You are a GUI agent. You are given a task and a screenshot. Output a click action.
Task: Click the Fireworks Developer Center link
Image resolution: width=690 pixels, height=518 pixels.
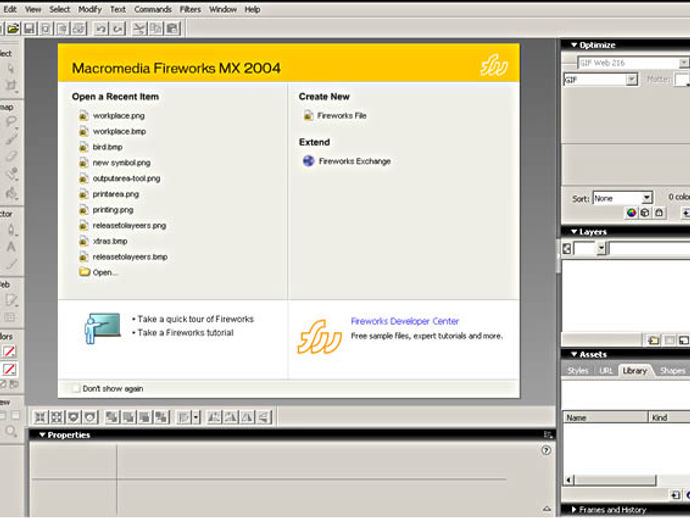coord(404,321)
